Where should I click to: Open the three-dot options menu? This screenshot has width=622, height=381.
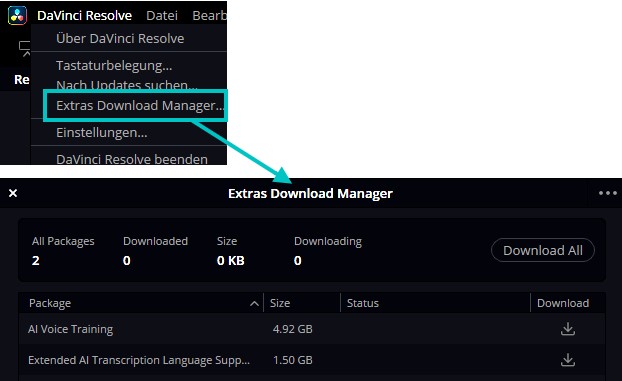(x=608, y=193)
